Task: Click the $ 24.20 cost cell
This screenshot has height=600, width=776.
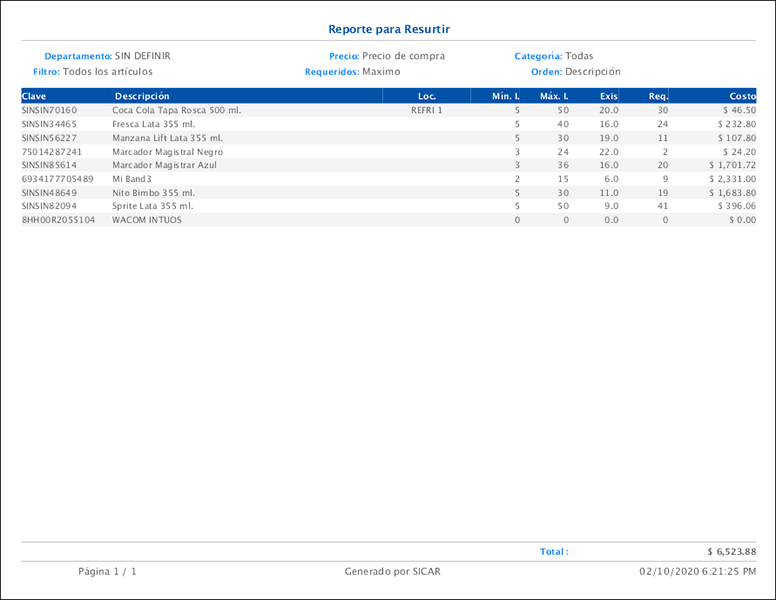Action: (x=739, y=152)
